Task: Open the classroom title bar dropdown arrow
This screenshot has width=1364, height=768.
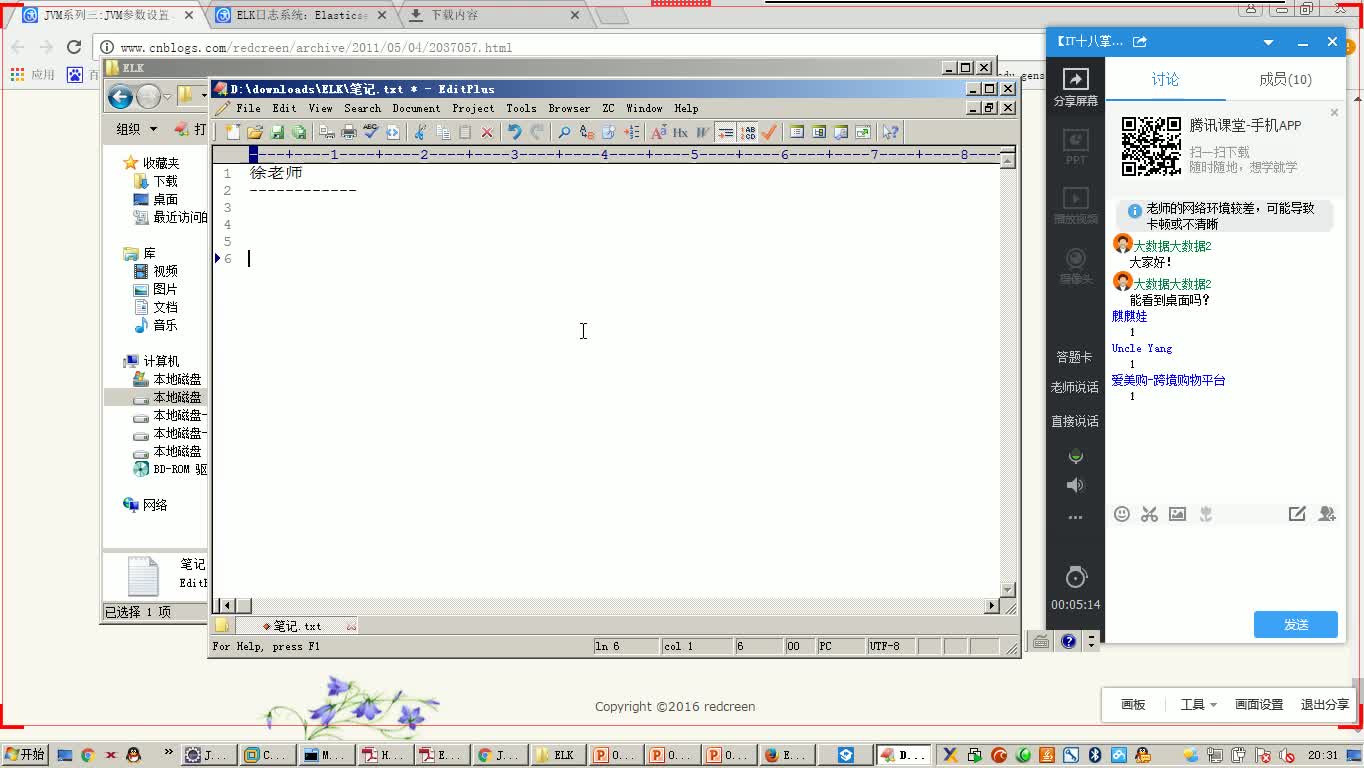Action: (x=1268, y=42)
